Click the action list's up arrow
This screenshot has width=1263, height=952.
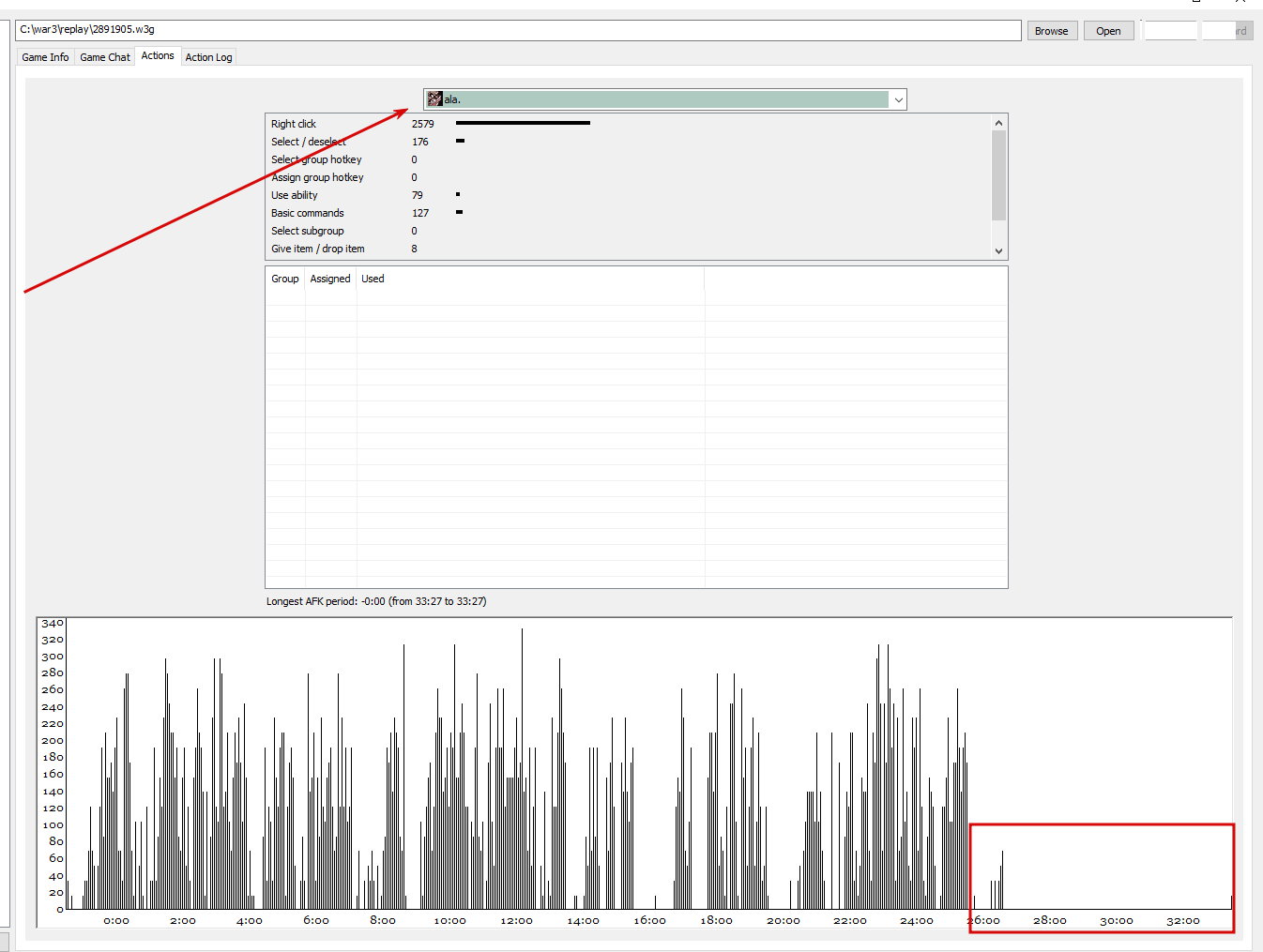998,123
